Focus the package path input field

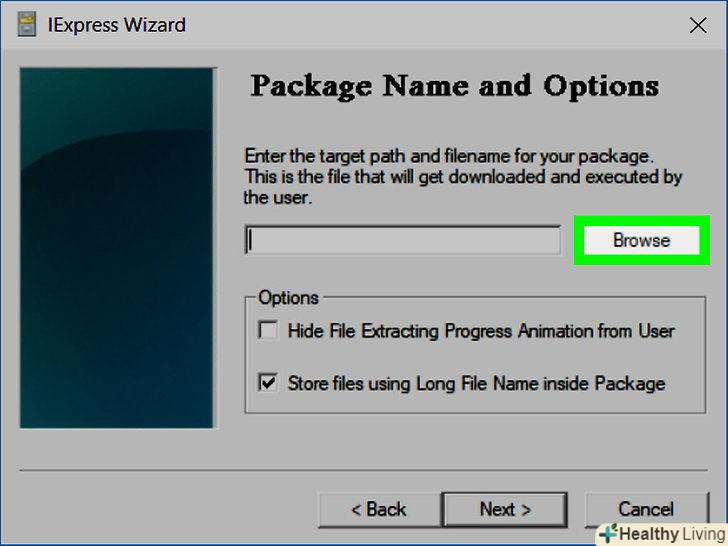(x=403, y=240)
